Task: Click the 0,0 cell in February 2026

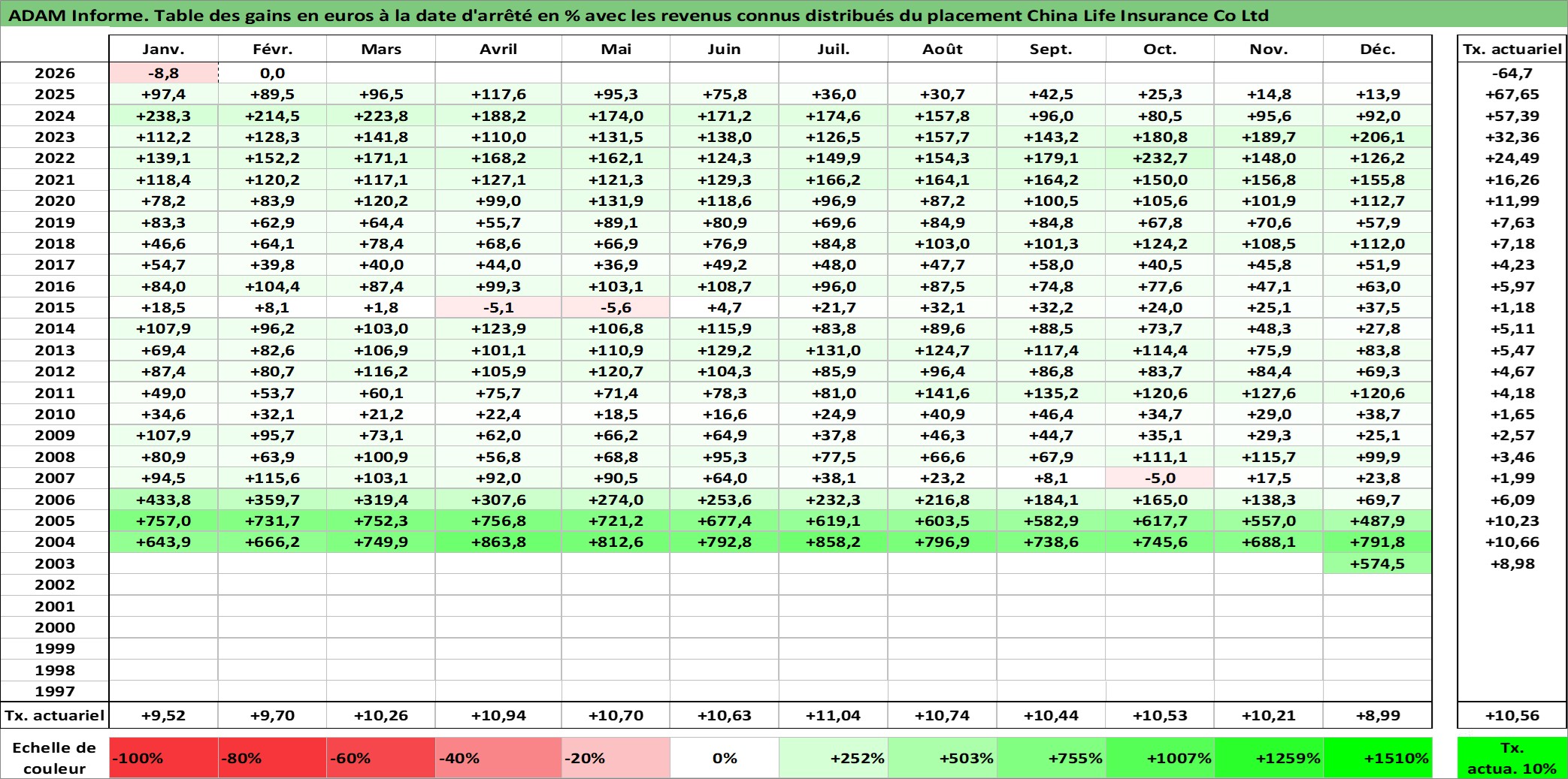Action: pos(272,73)
